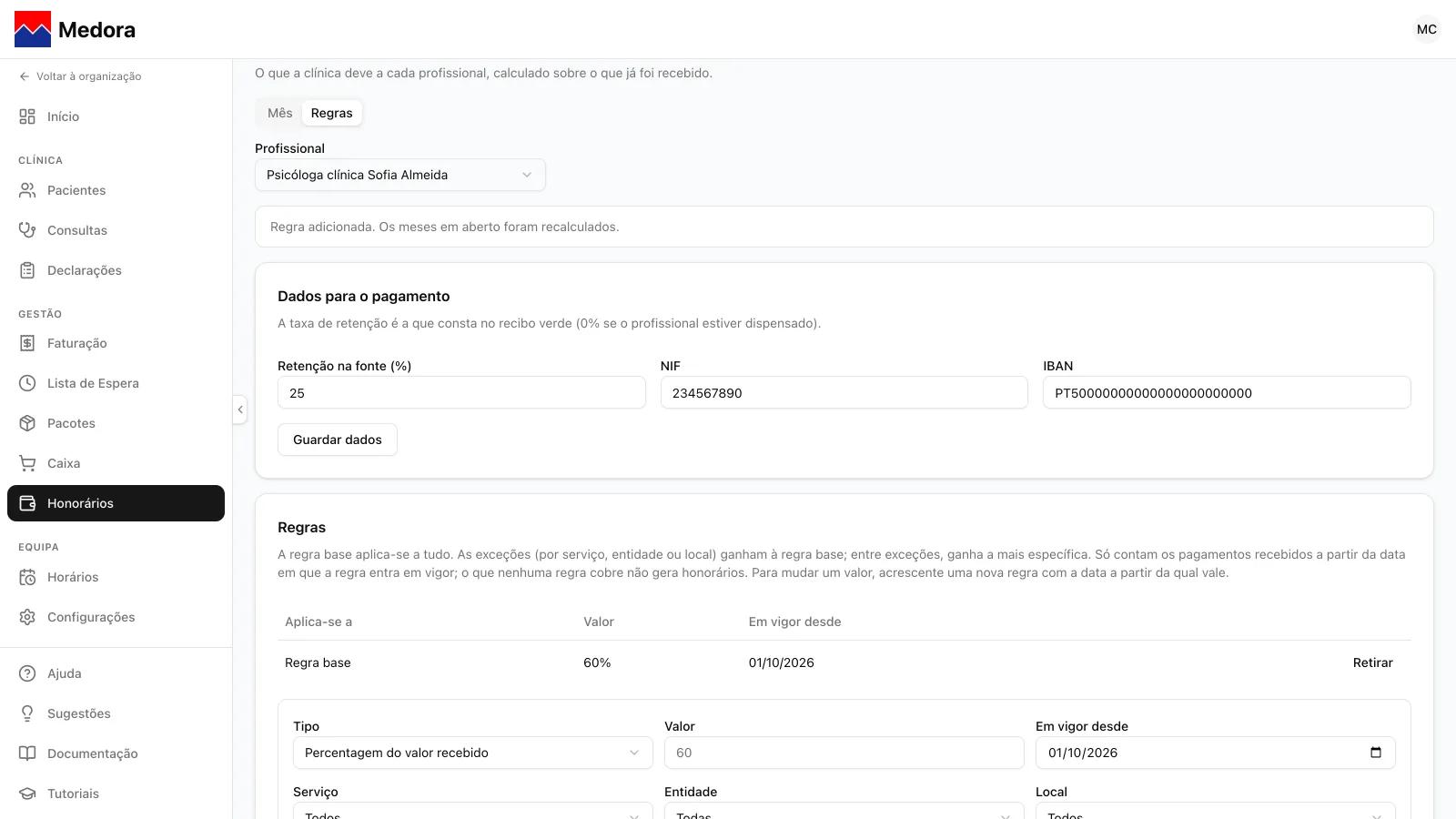Click the Em vigor desde date input
Screen dimensions: 1456x819
point(1216,753)
